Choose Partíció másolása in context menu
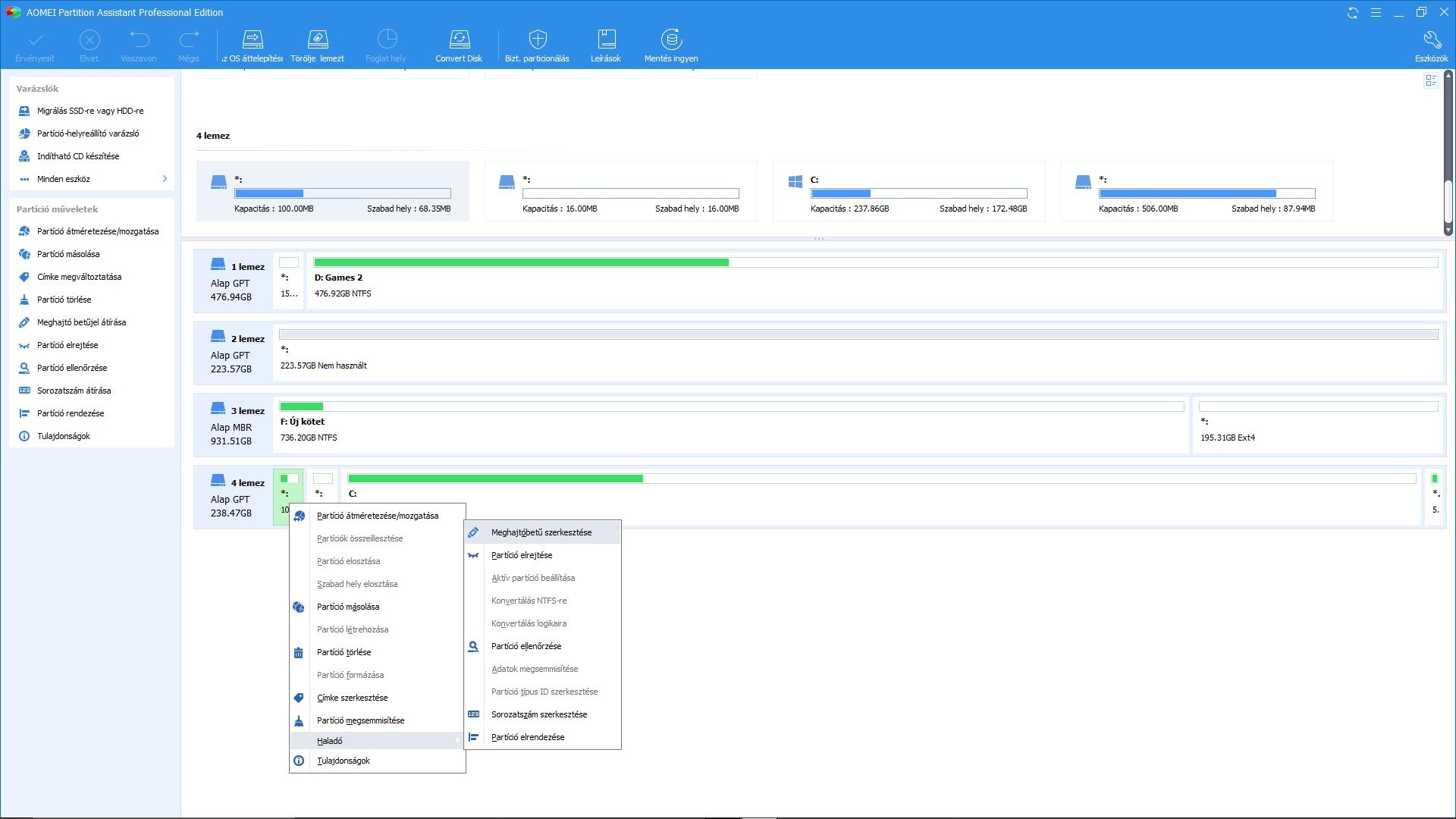 coord(378,607)
